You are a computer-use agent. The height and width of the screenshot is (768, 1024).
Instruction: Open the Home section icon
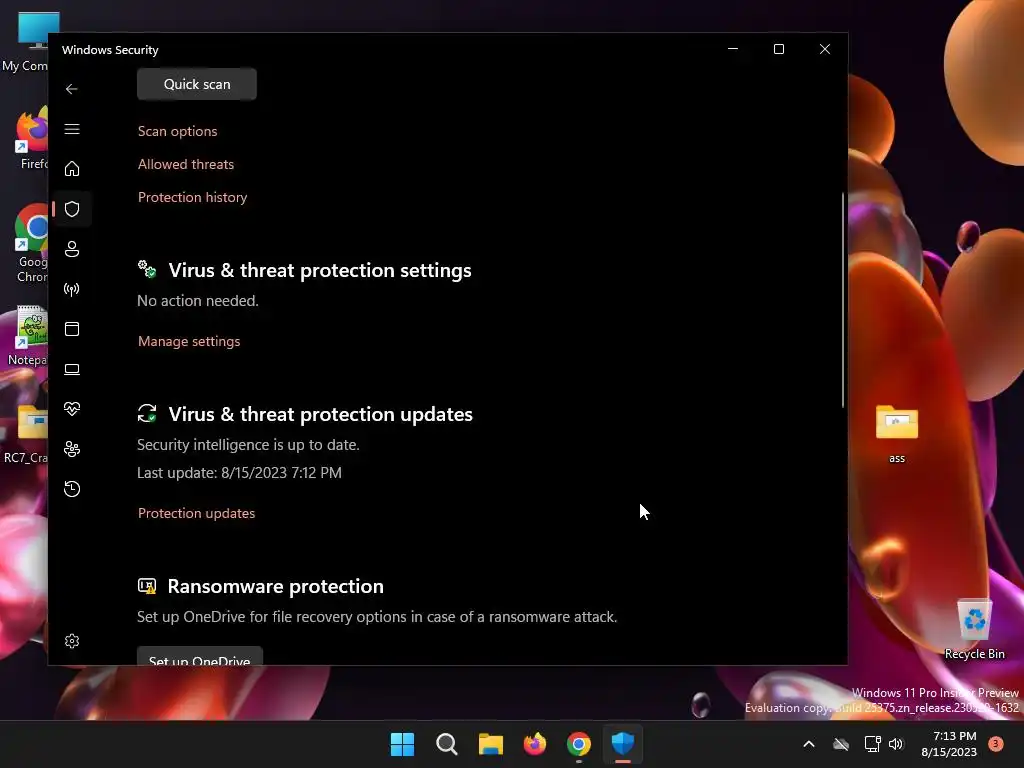click(x=72, y=168)
